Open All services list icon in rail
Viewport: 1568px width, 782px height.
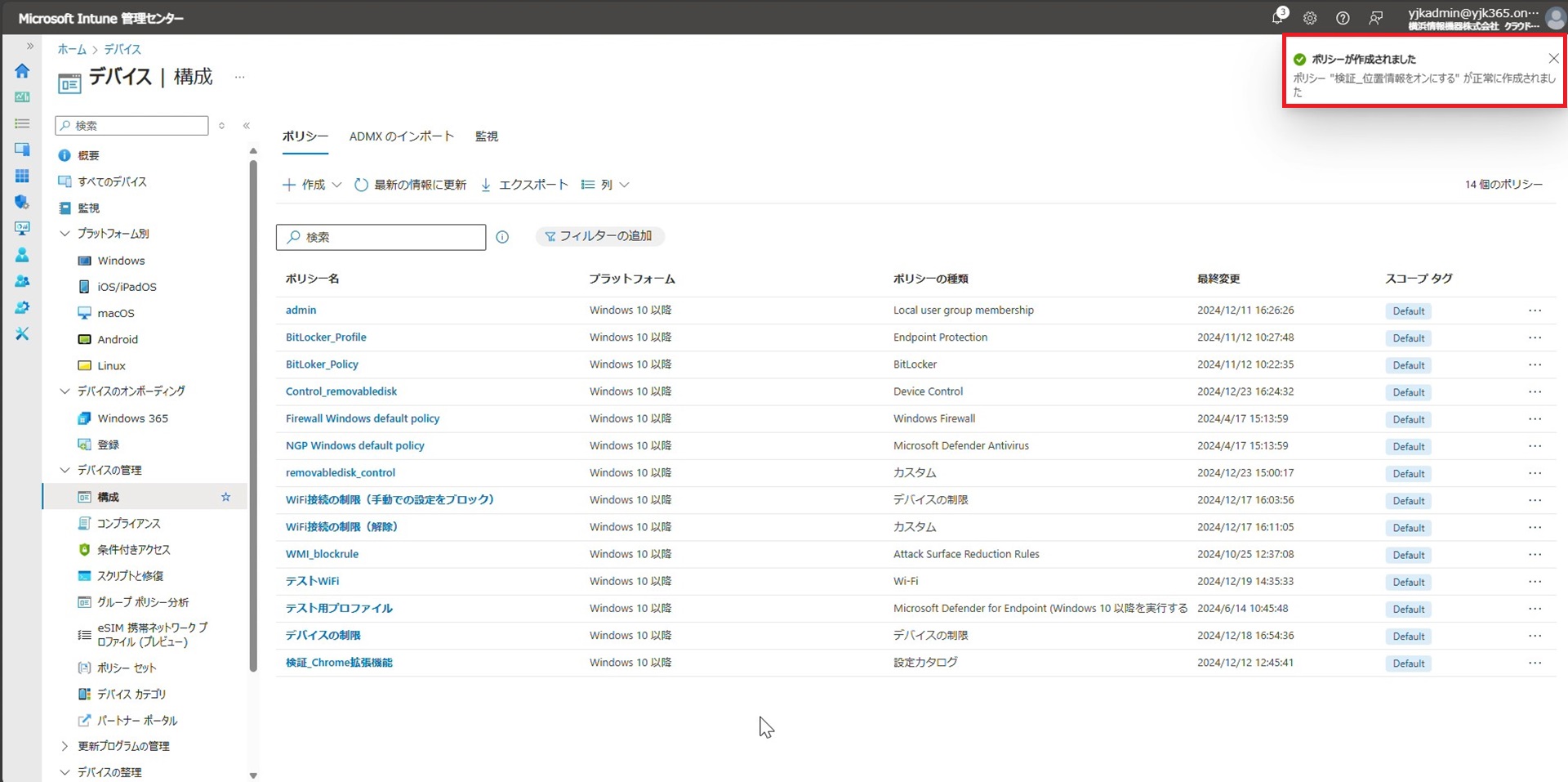(x=22, y=123)
